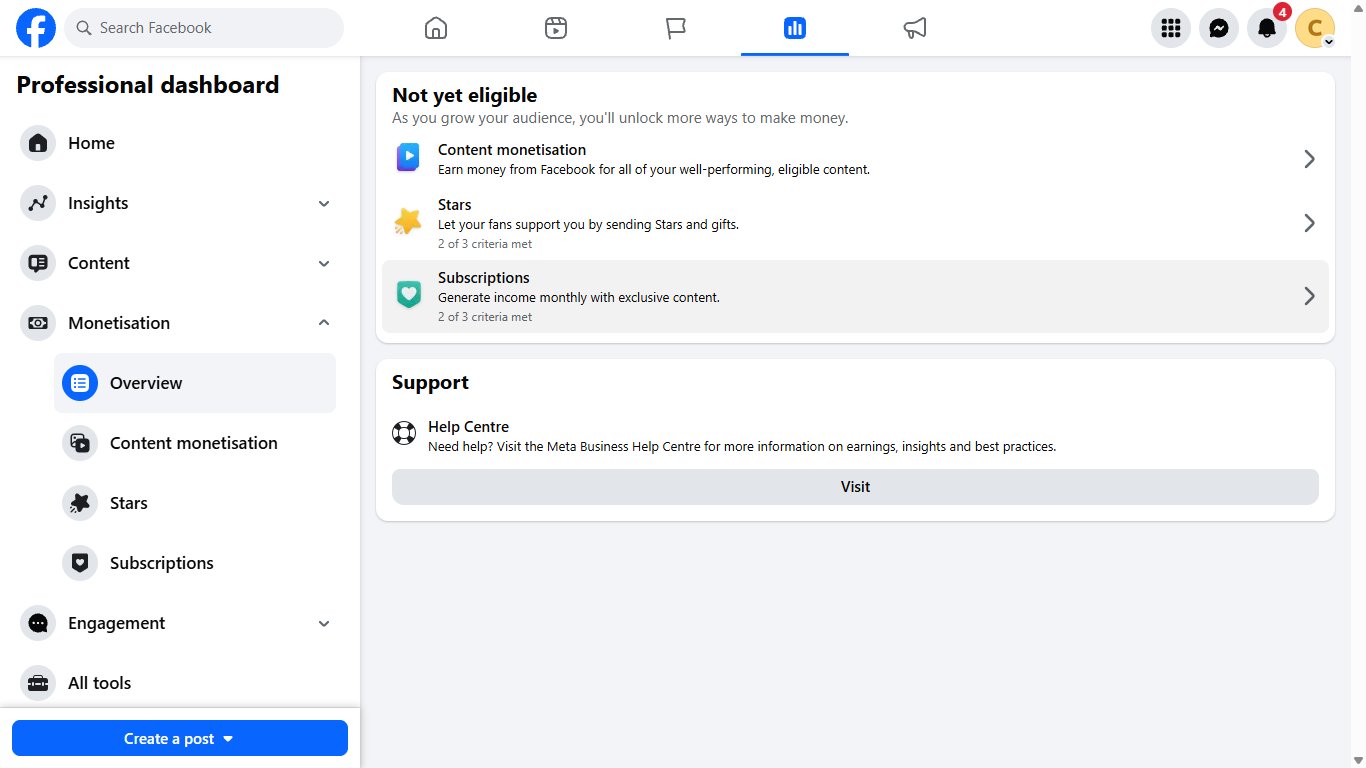Click the Visit button

point(855,487)
